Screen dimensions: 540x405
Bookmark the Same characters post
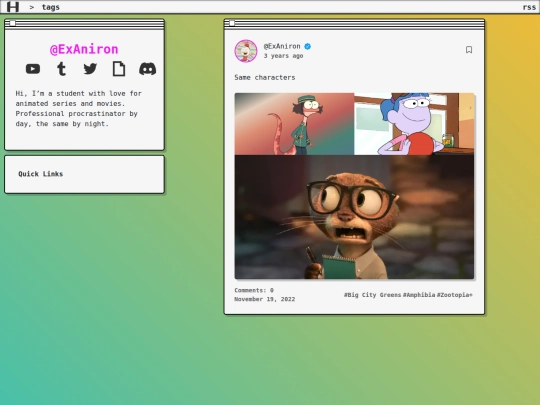469,50
